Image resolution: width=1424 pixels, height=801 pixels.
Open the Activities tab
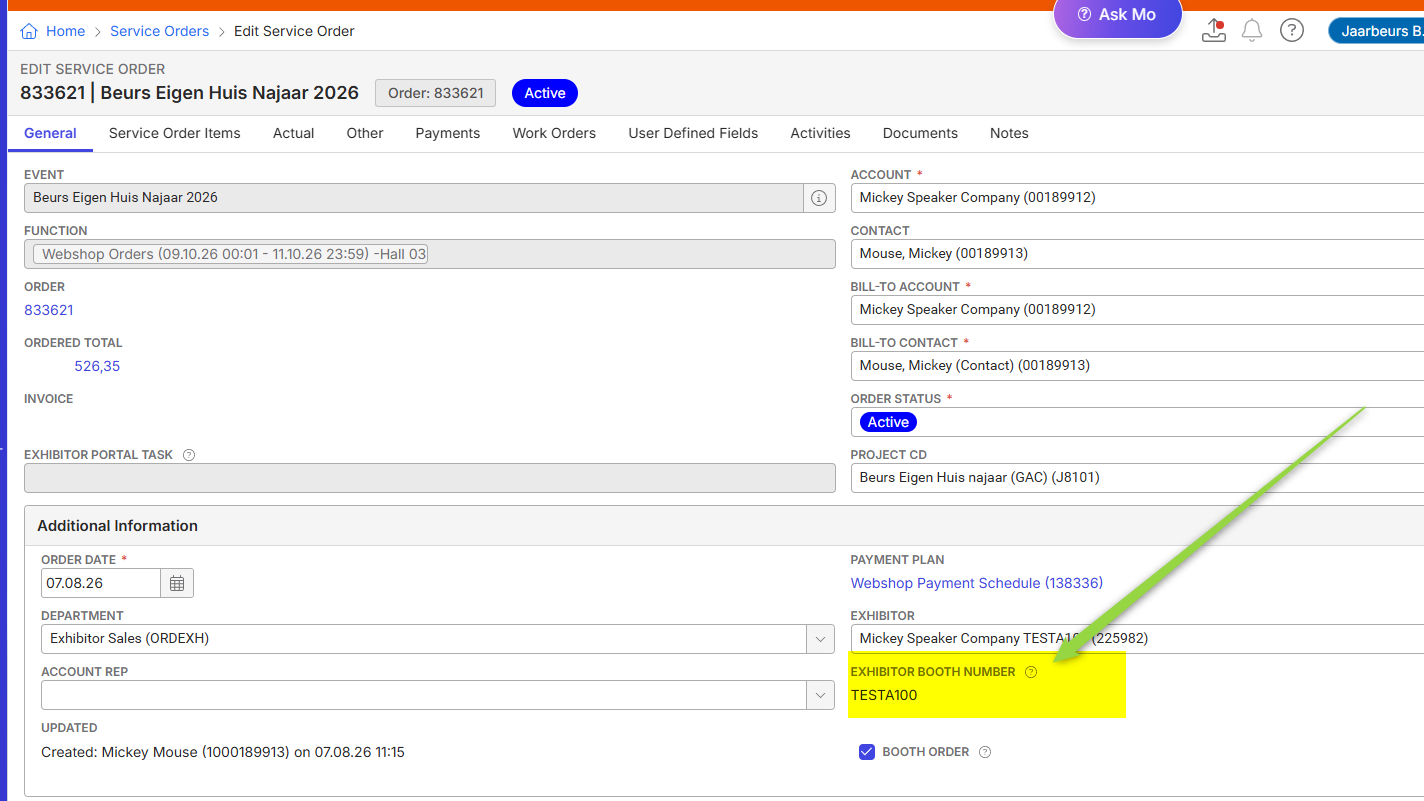(x=820, y=133)
